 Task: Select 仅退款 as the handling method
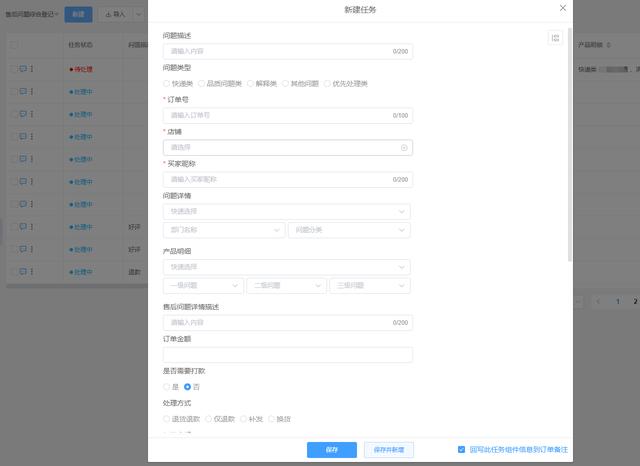[x=208, y=418]
